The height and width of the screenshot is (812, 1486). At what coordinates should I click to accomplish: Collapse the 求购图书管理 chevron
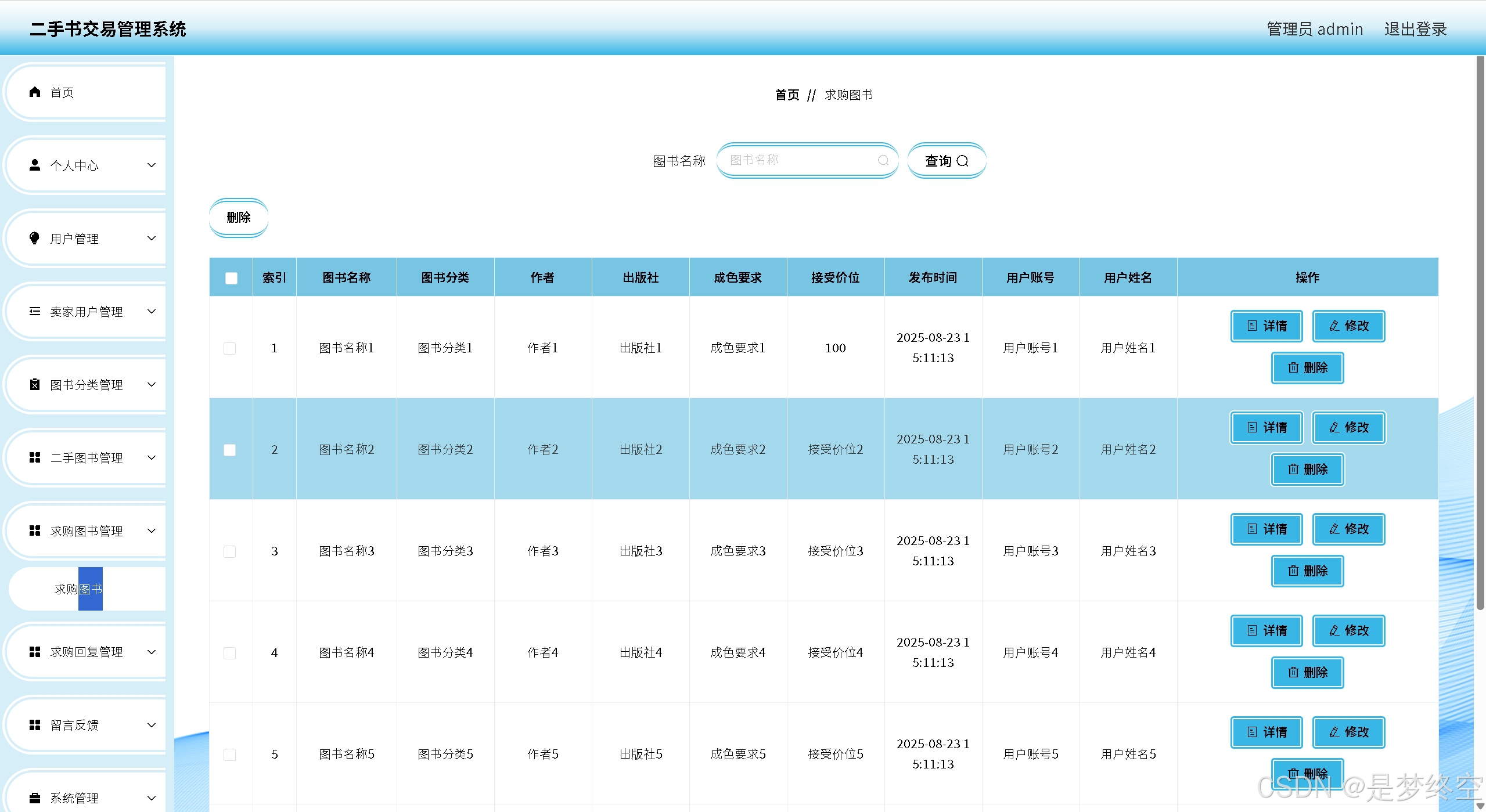pos(152,531)
